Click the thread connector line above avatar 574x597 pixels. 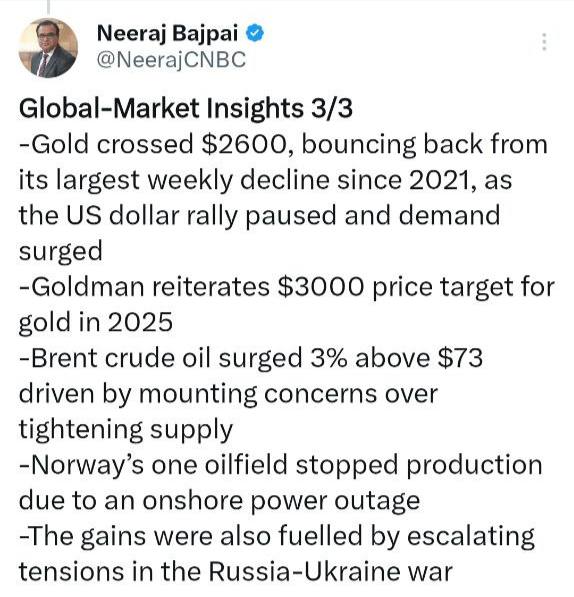pos(48,7)
